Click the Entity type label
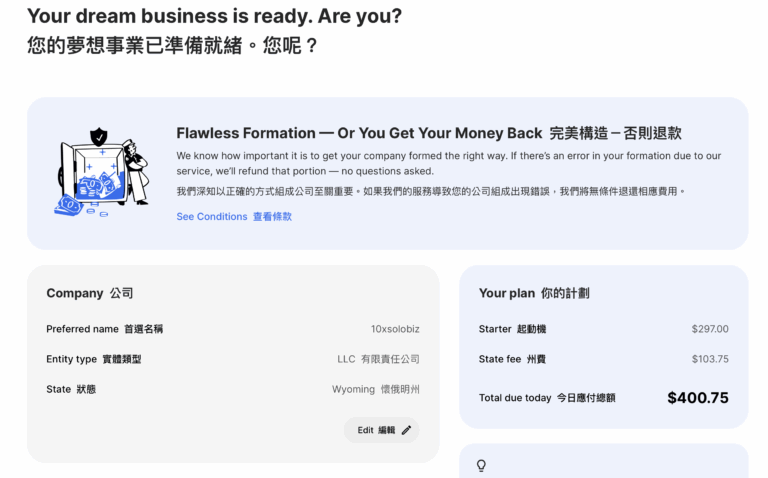The width and height of the screenshot is (768, 478). (x=93, y=359)
